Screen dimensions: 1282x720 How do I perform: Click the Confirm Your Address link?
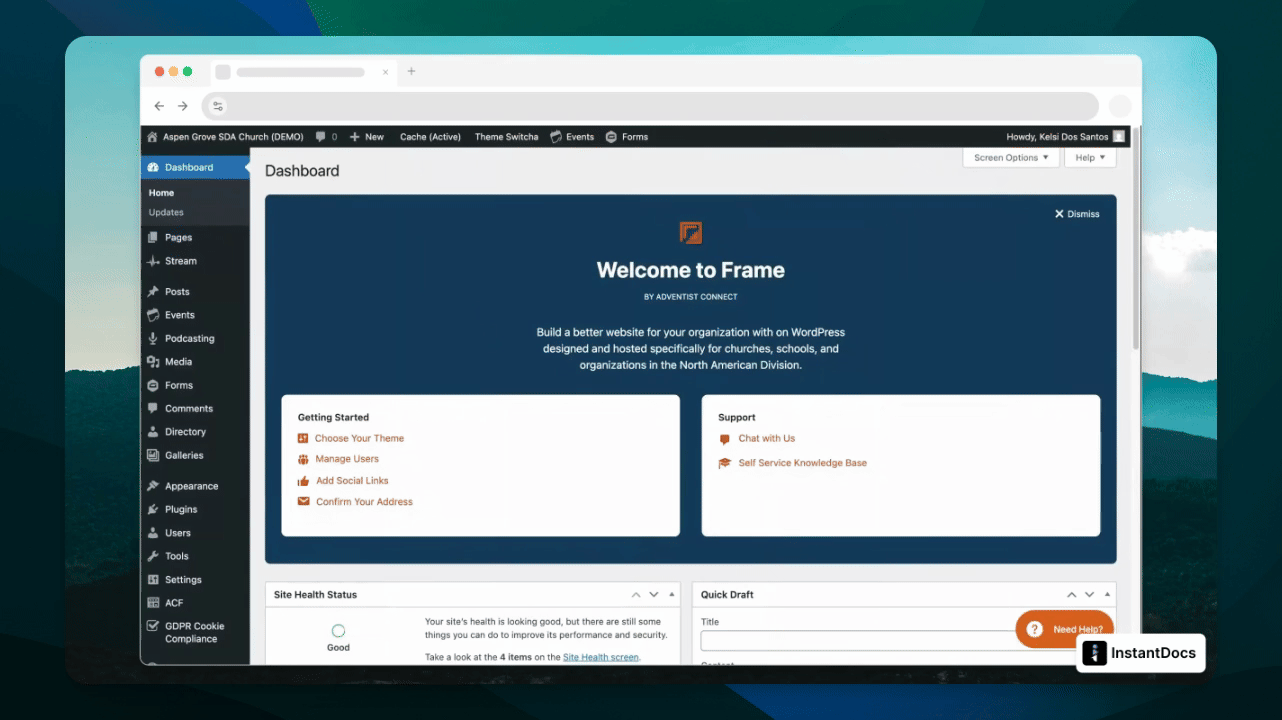pyautogui.click(x=364, y=502)
